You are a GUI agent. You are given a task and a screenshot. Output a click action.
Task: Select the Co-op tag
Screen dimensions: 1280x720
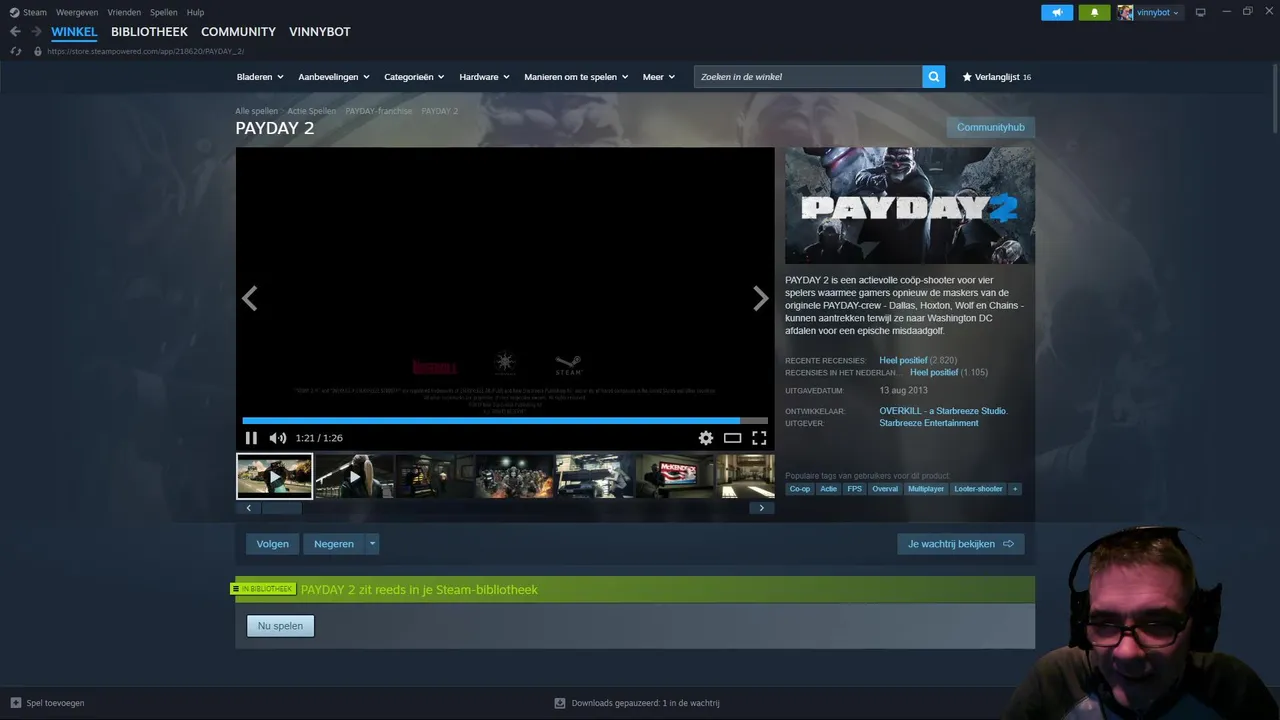click(x=800, y=489)
